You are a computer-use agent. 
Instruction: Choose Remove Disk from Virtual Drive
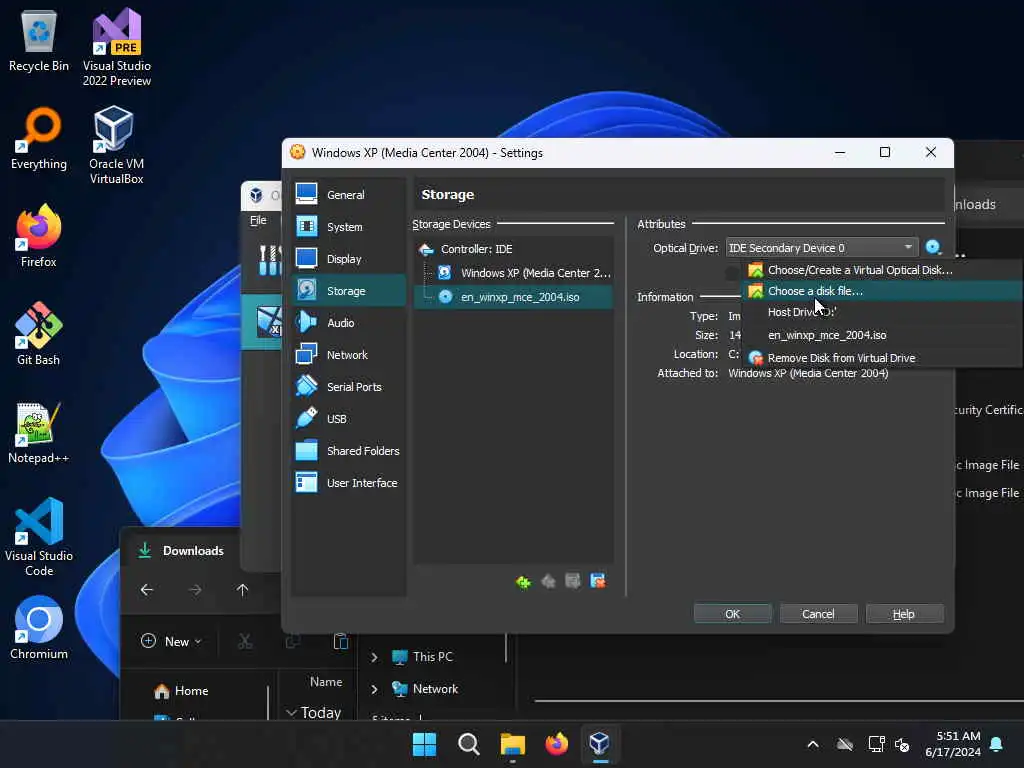(x=884, y=358)
